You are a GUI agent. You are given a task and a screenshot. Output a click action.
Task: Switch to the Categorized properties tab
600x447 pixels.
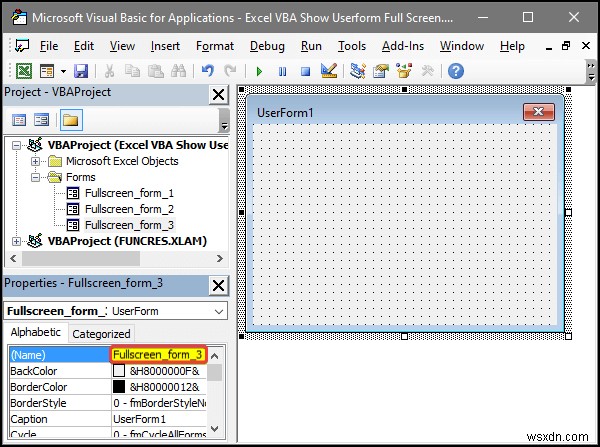[101, 334]
